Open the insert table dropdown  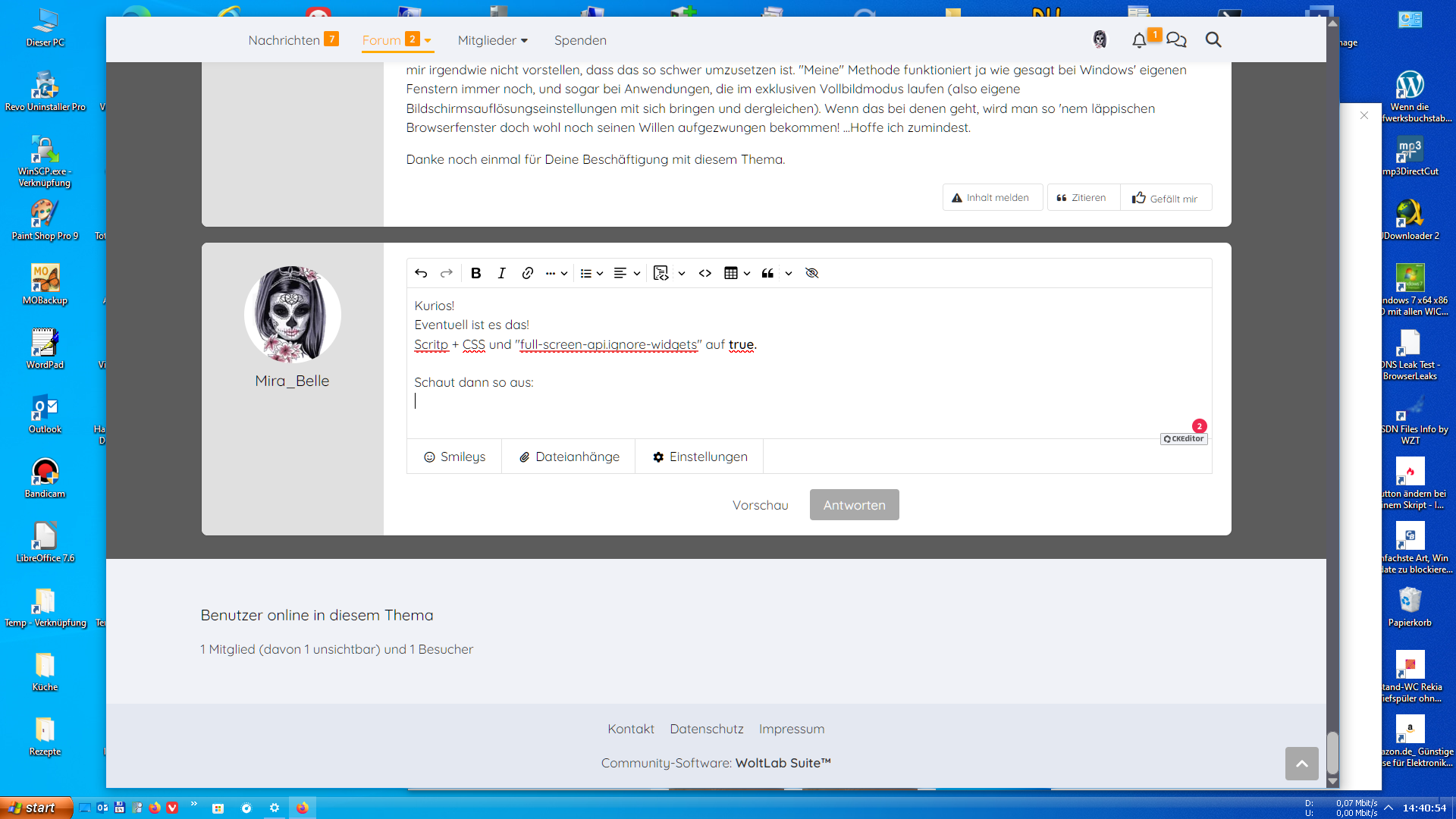click(747, 273)
